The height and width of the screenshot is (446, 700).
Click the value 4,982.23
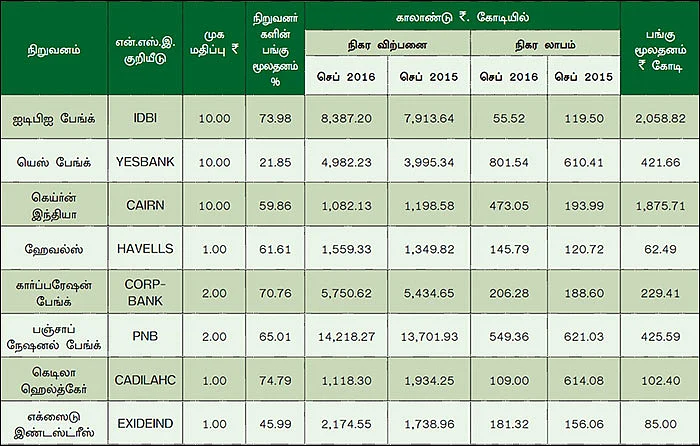click(x=346, y=162)
